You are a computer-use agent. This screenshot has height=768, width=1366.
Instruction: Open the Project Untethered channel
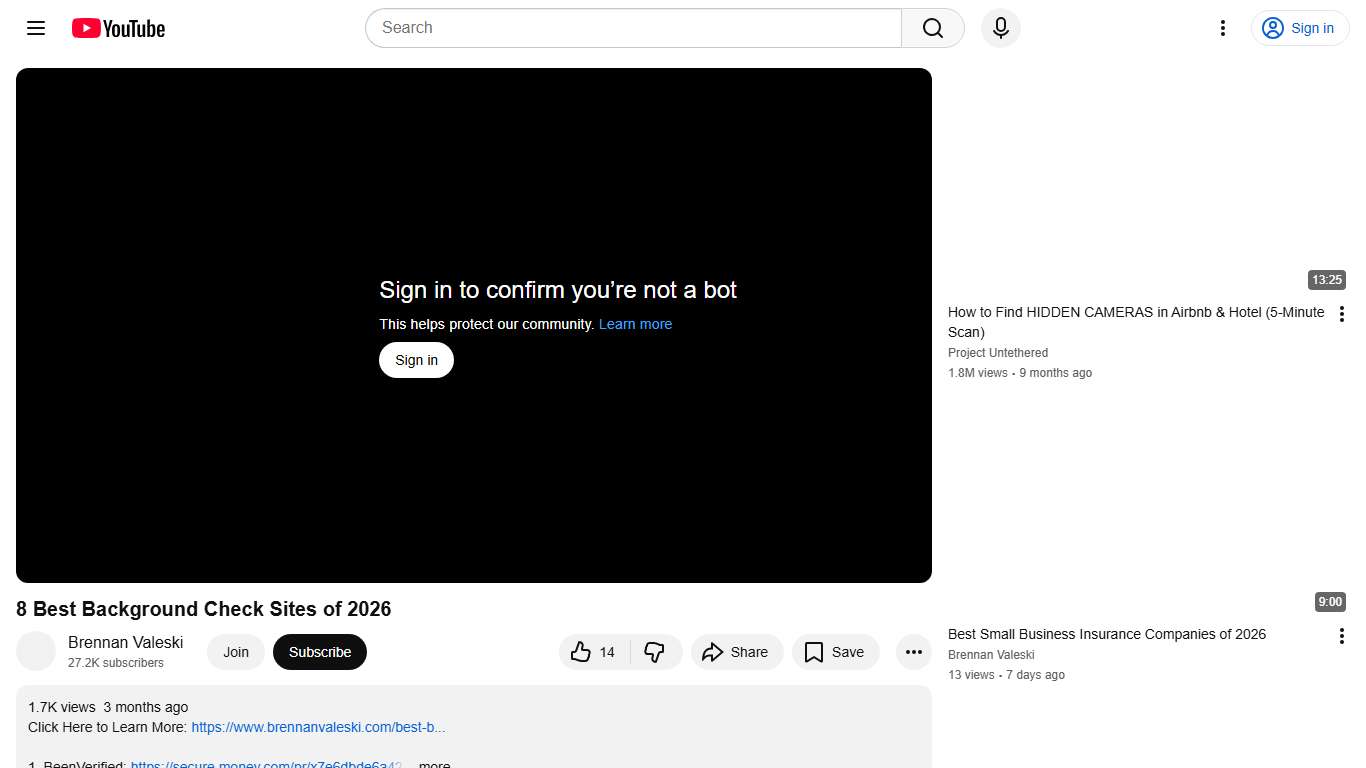[x=997, y=352]
